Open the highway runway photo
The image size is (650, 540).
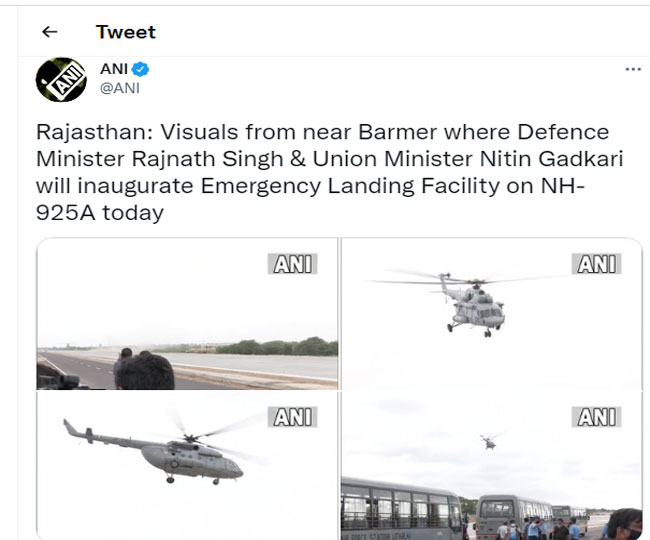187,314
